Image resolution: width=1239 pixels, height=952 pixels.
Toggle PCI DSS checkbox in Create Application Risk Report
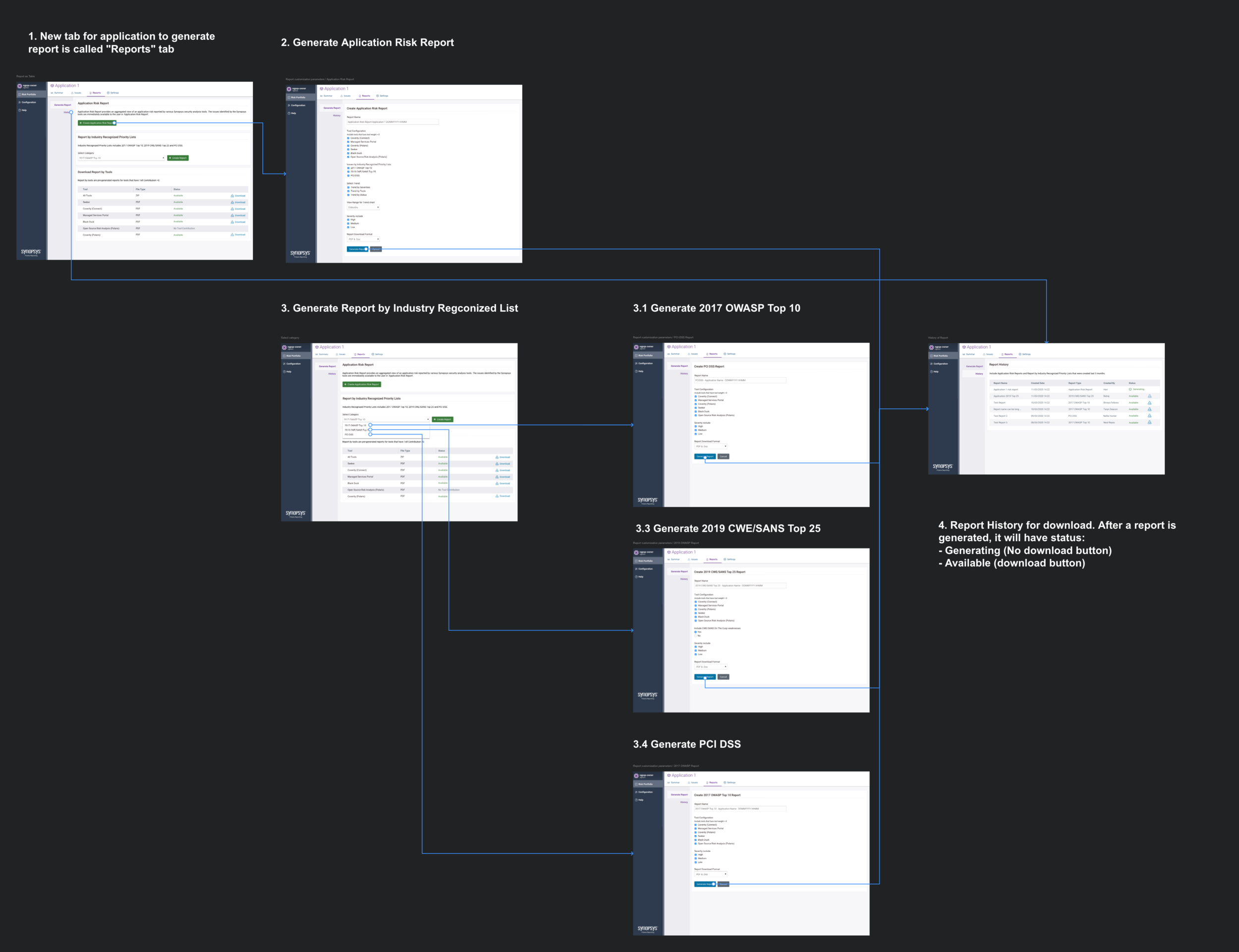[x=348, y=175]
